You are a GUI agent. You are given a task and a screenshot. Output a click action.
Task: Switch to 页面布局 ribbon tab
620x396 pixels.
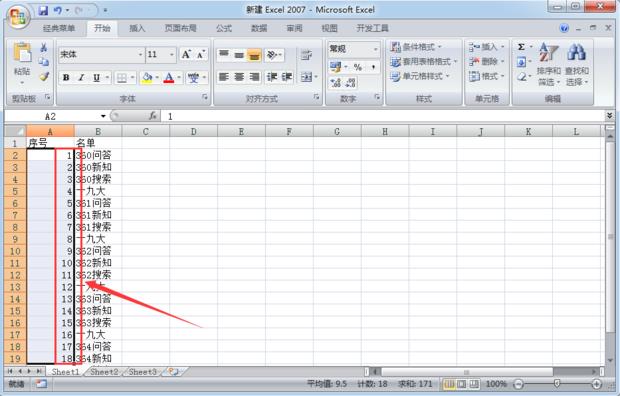(x=181, y=28)
